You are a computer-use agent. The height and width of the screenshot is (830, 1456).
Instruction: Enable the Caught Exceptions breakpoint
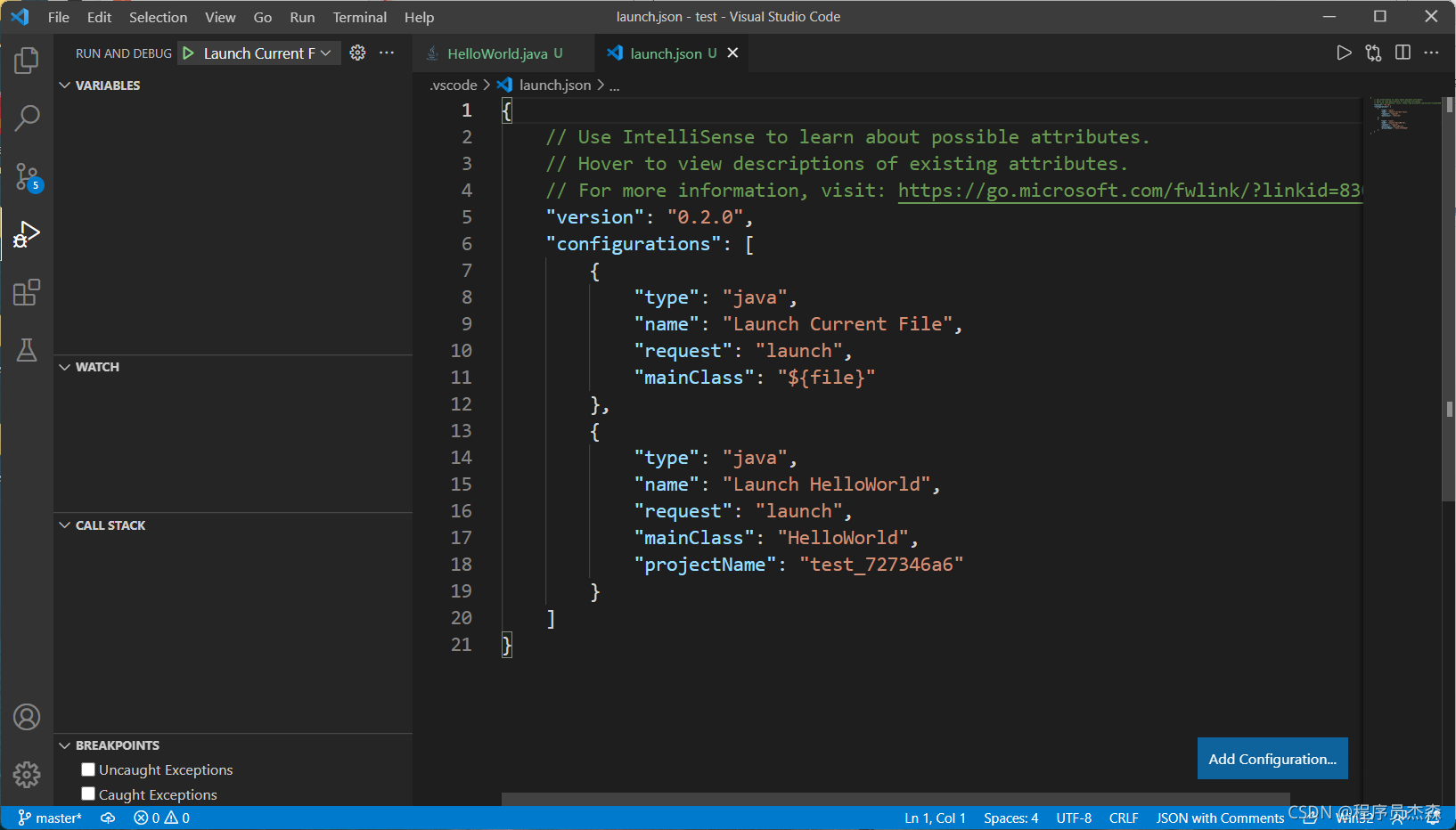tap(88, 793)
